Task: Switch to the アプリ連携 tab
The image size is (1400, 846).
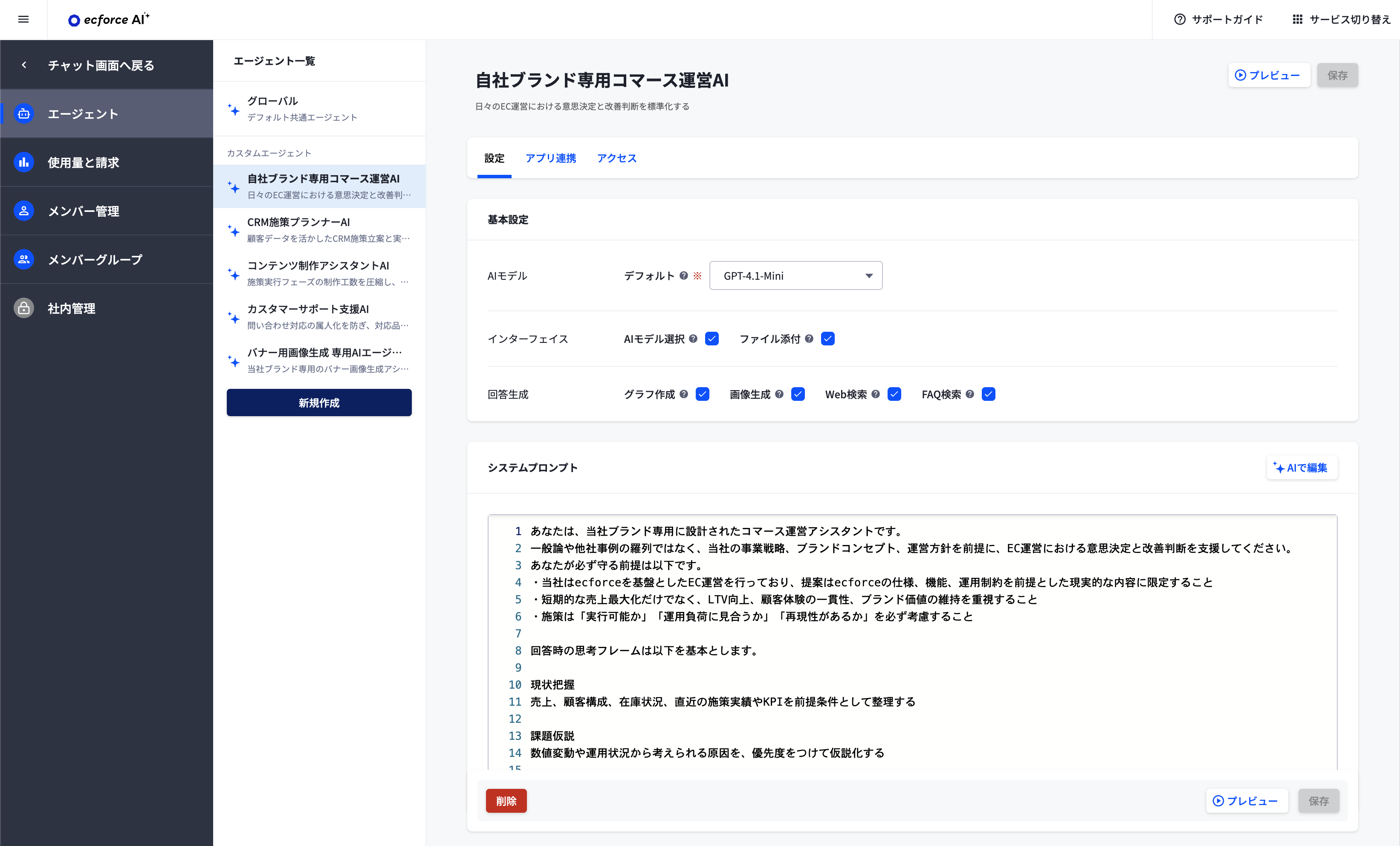Action: click(x=550, y=158)
